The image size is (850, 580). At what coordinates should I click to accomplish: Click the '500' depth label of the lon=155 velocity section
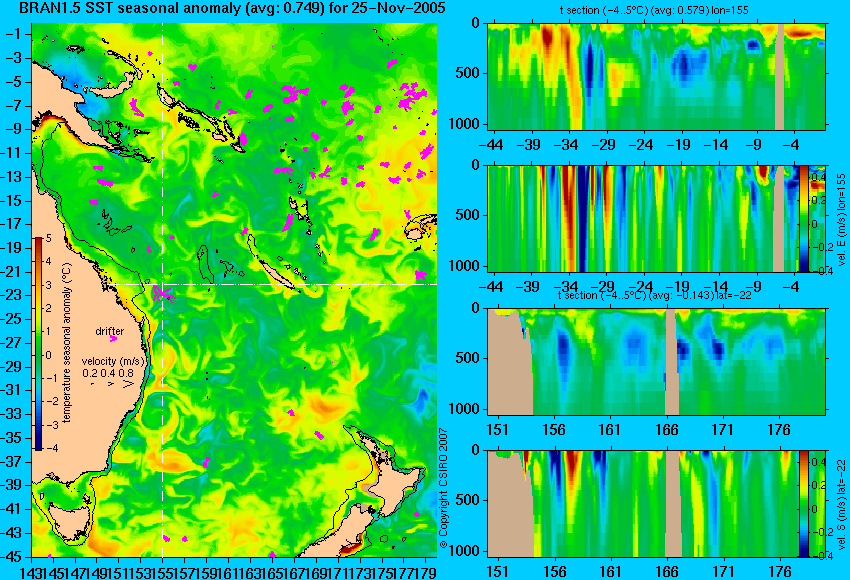(x=468, y=215)
